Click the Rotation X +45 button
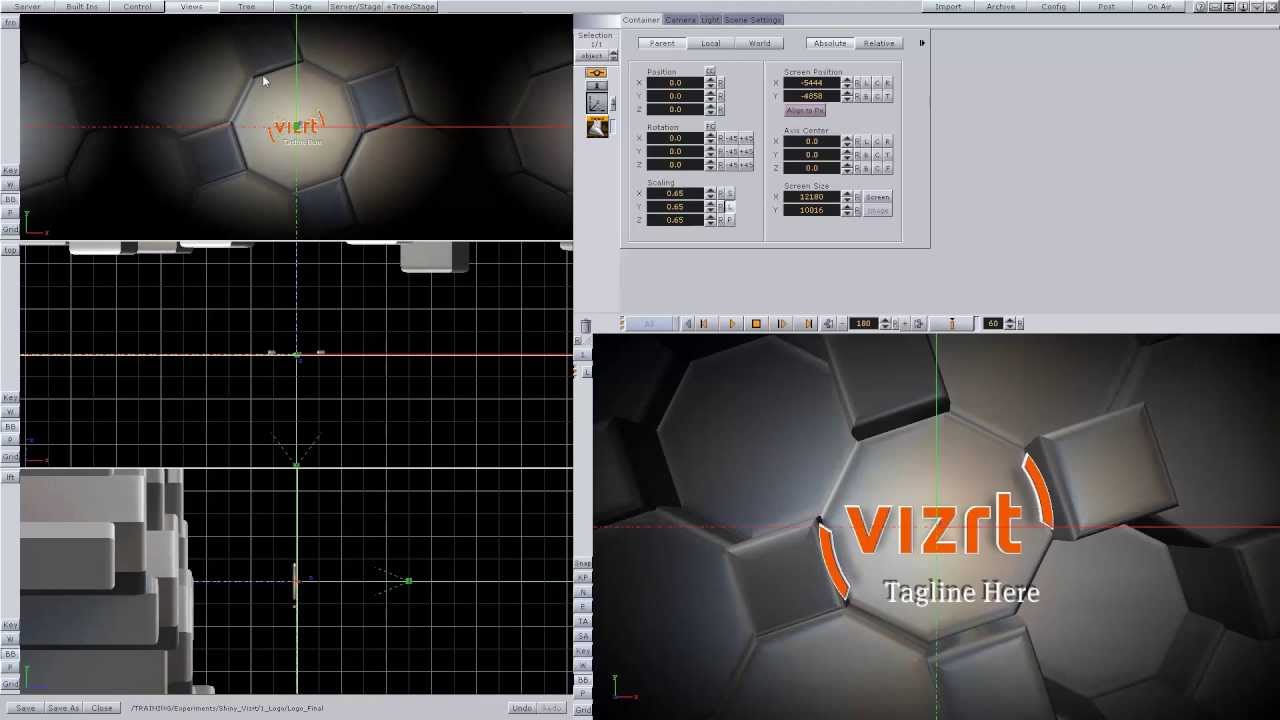The width and height of the screenshot is (1280, 720). click(x=746, y=138)
